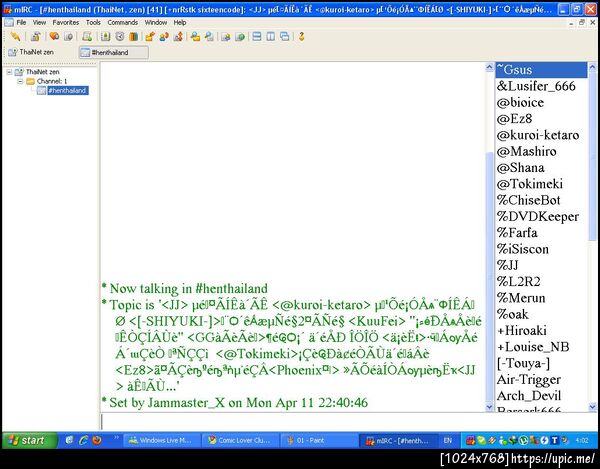
Task: Click the nick list scrollbar up arrow
Action: point(592,67)
